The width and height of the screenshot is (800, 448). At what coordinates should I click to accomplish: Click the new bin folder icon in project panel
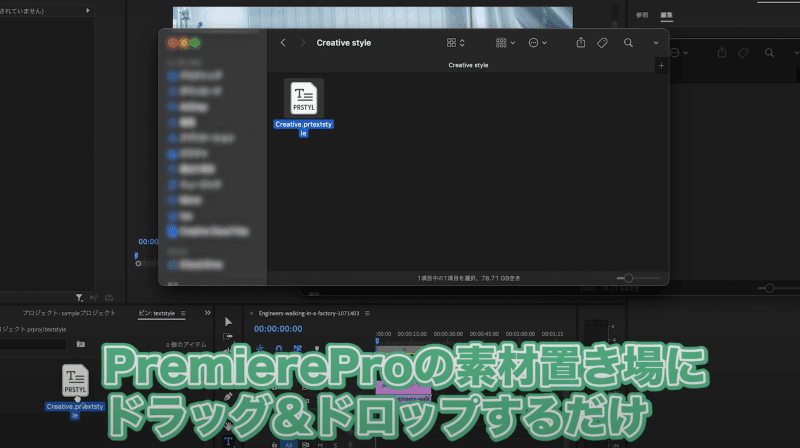(81, 344)
